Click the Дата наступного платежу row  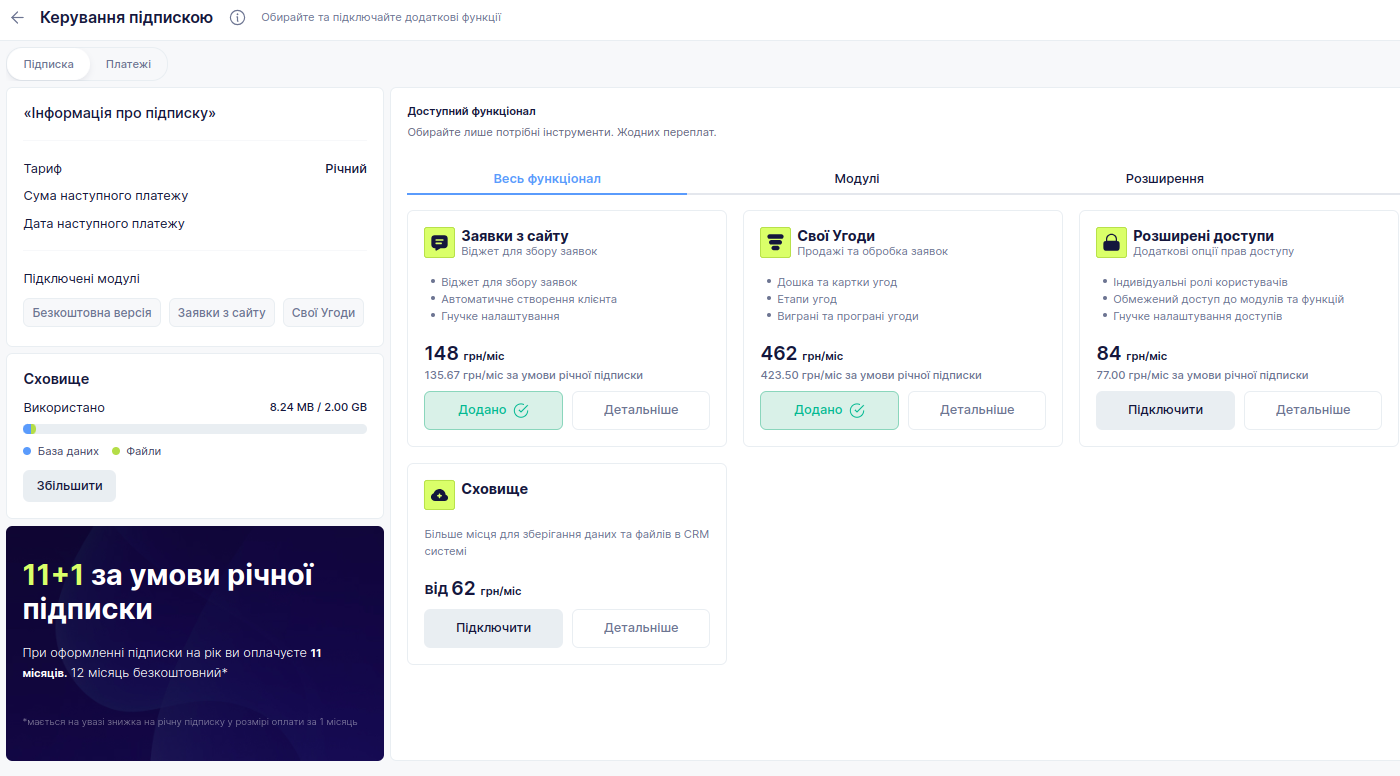tap(195, 224)
